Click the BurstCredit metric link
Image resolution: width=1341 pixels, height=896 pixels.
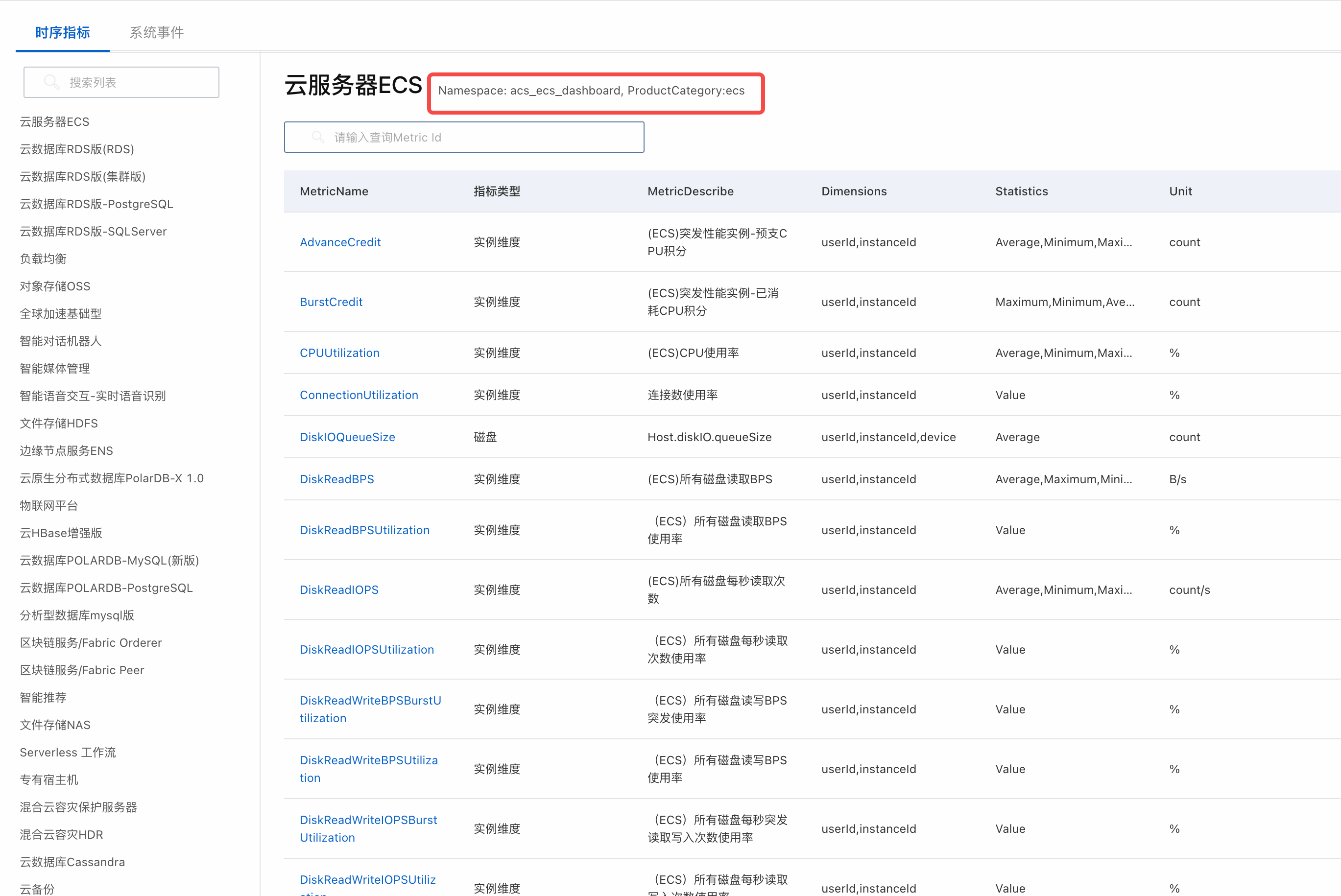click(x=331, y=302)
